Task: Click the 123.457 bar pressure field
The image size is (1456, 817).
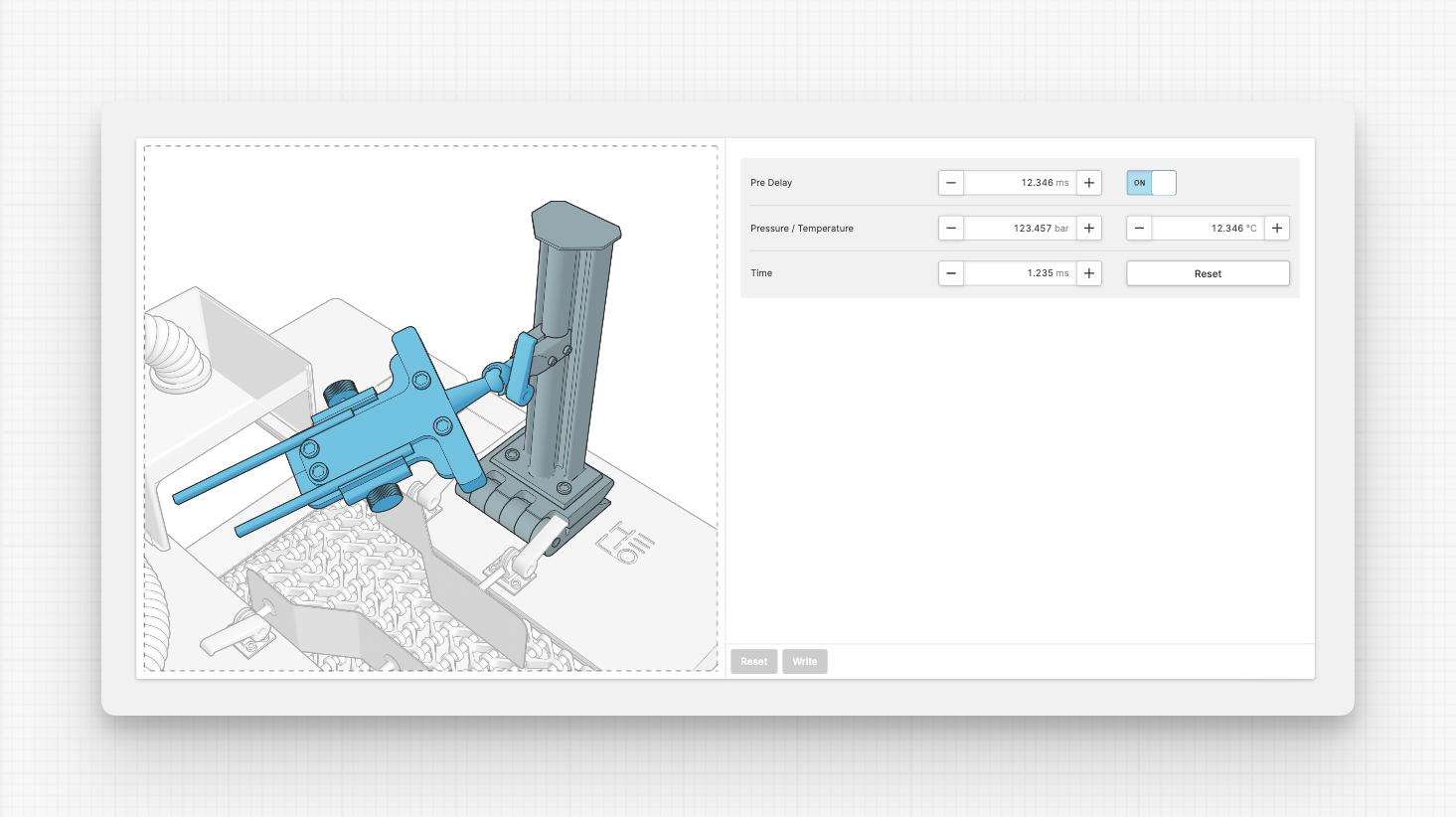Action: [1020, 229]
